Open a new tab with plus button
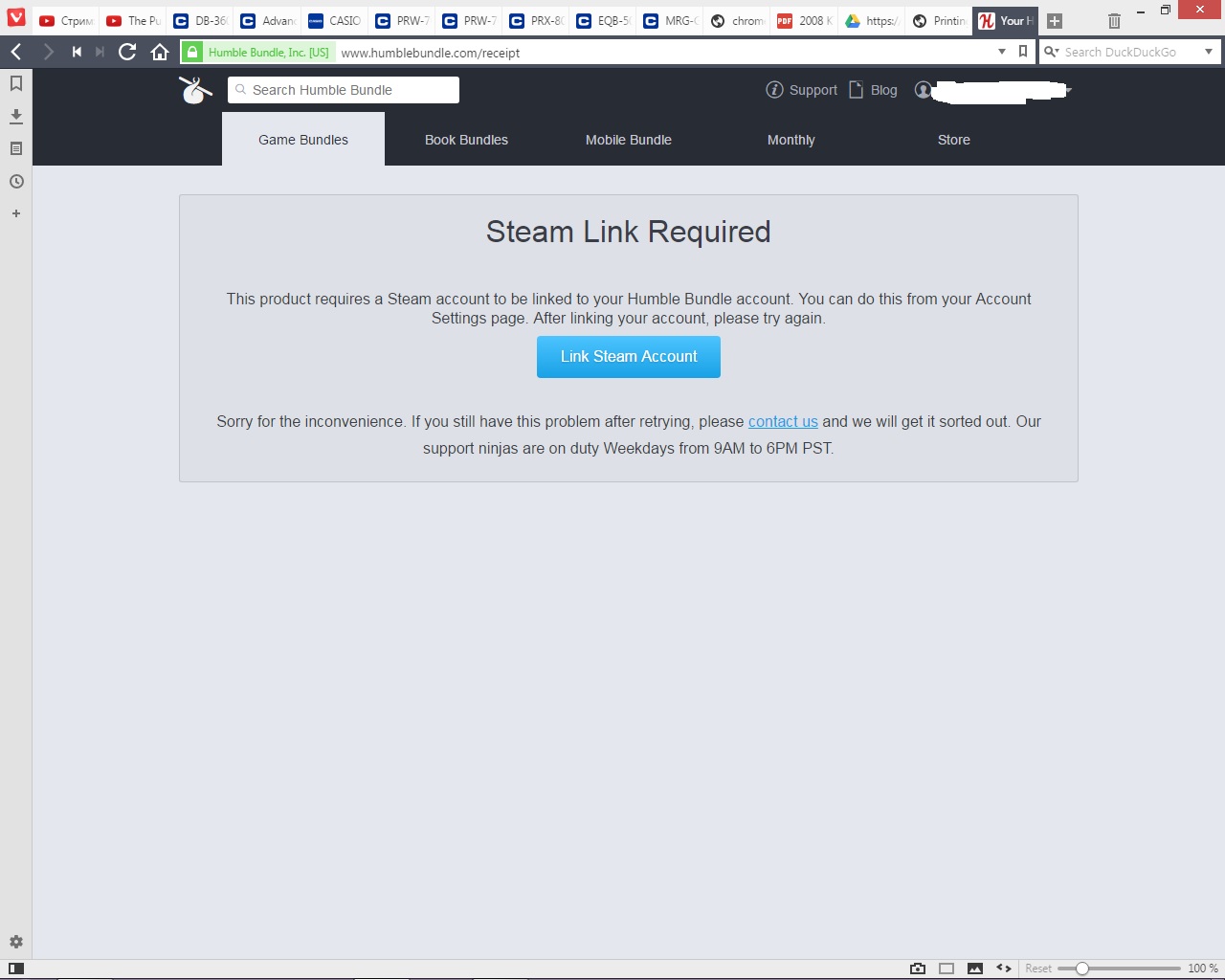This screenshot has width=1225, height=980. click(1055, 21)
